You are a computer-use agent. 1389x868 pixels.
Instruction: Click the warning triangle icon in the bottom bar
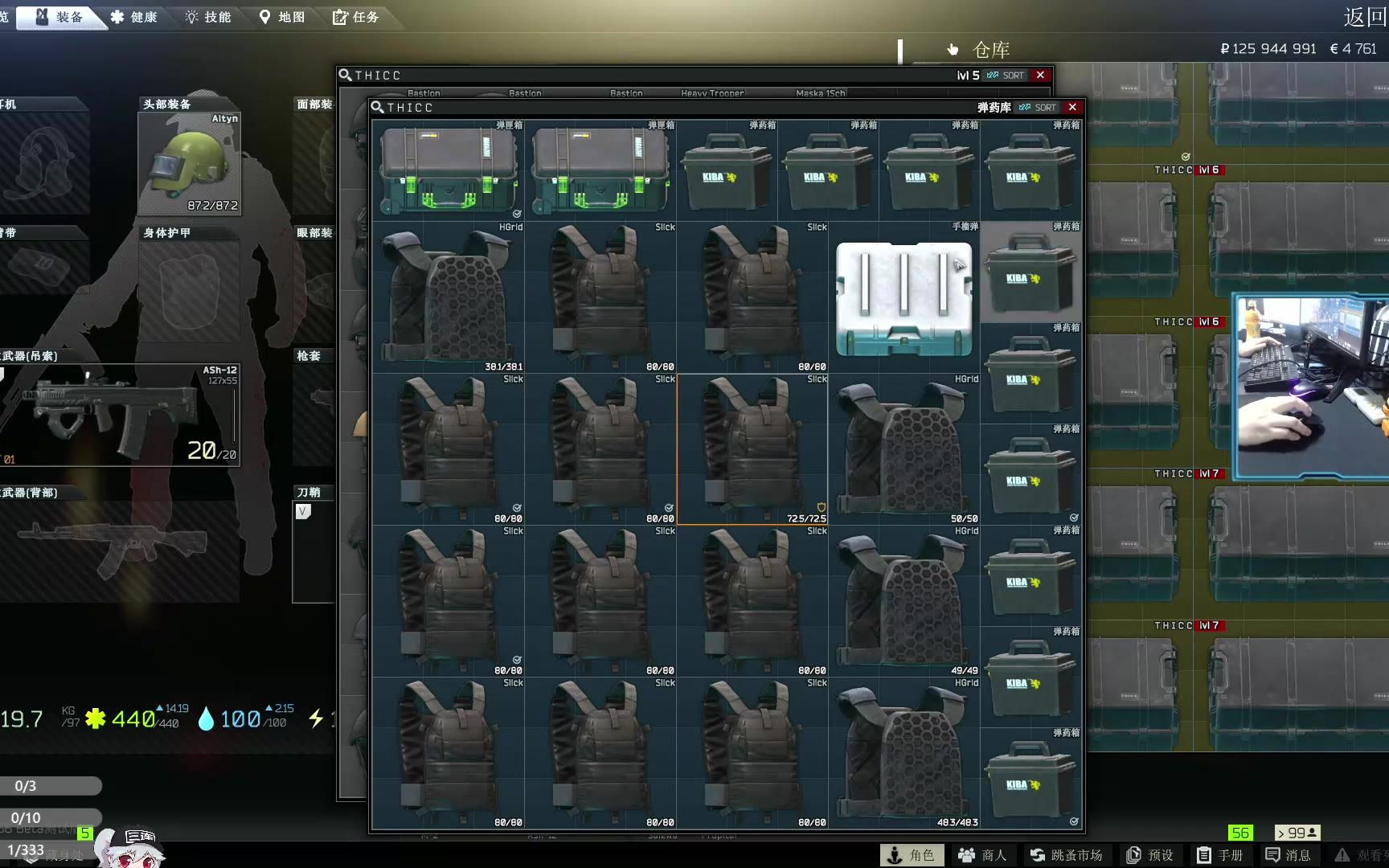click(x=1342, y=855)
